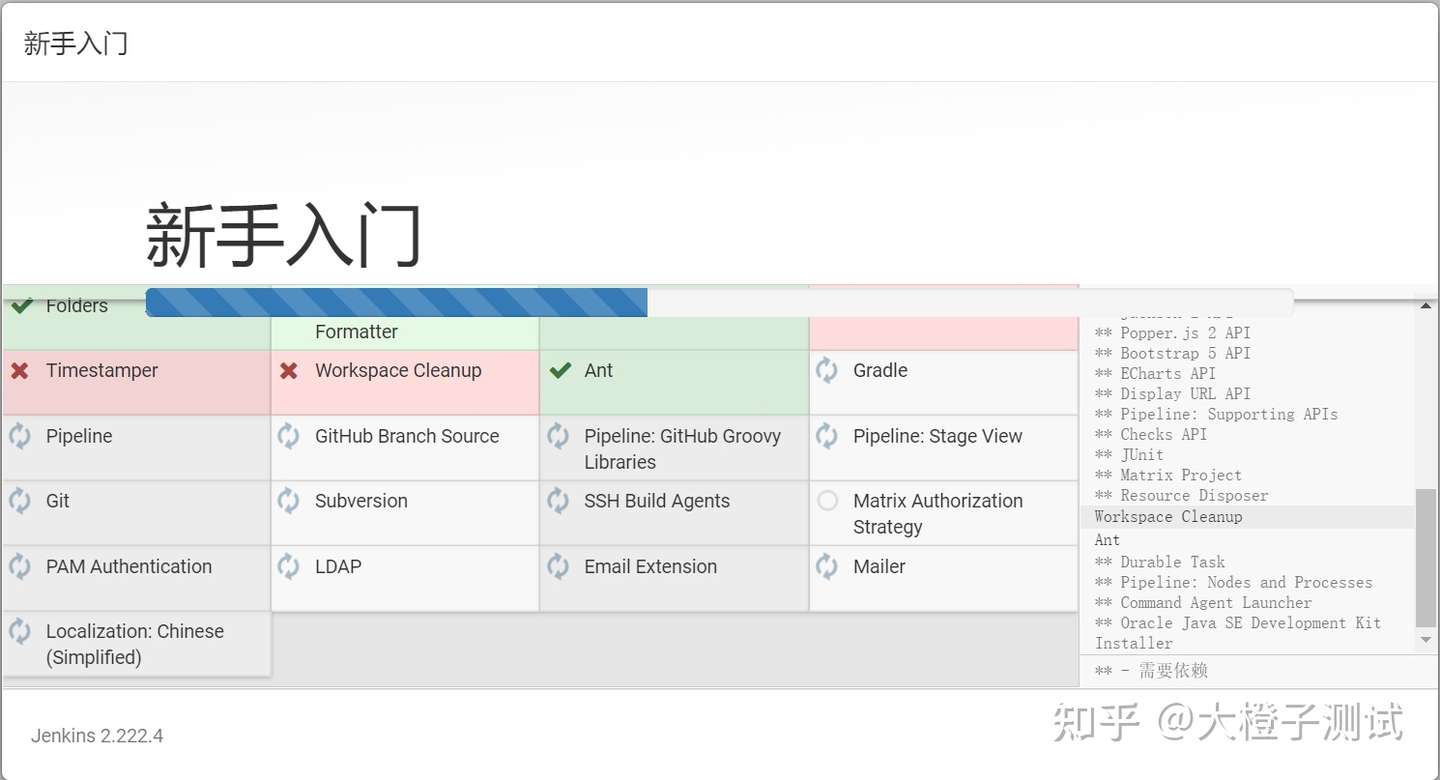Click the Pipeline: Supporting APIs log line

[1216, 414]
